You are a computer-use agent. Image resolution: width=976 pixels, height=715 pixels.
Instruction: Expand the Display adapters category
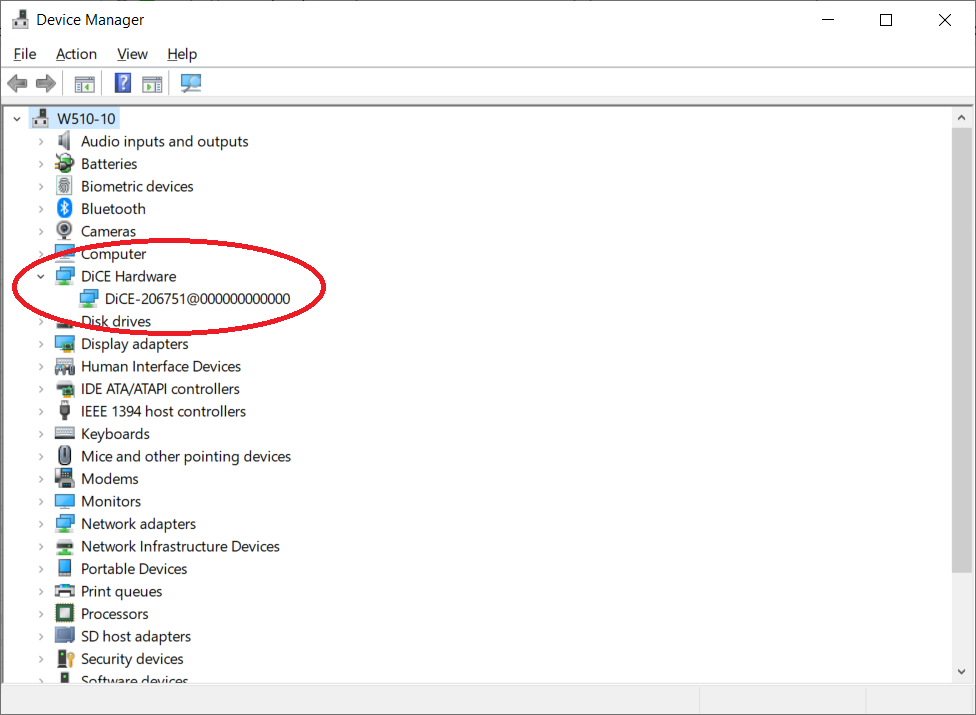click(x=41, y=344)
